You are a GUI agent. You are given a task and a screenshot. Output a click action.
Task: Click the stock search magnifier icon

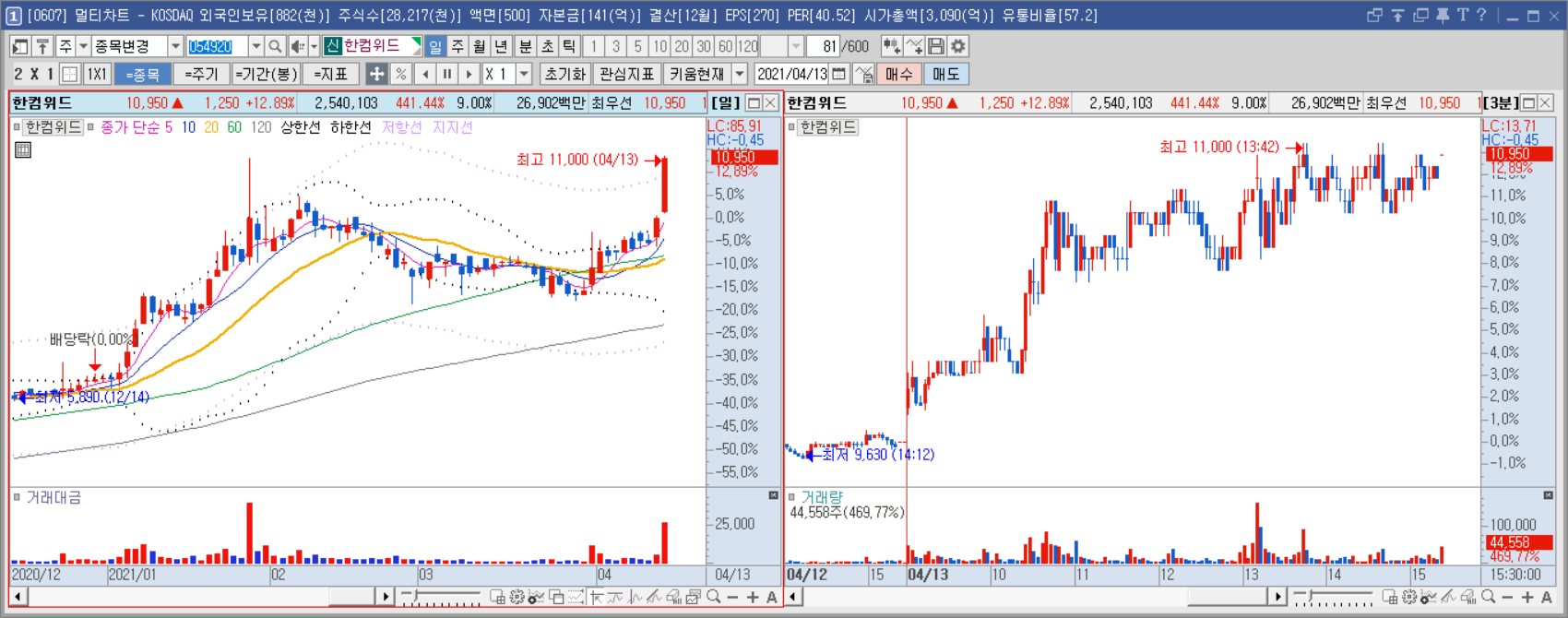[275, 46]
